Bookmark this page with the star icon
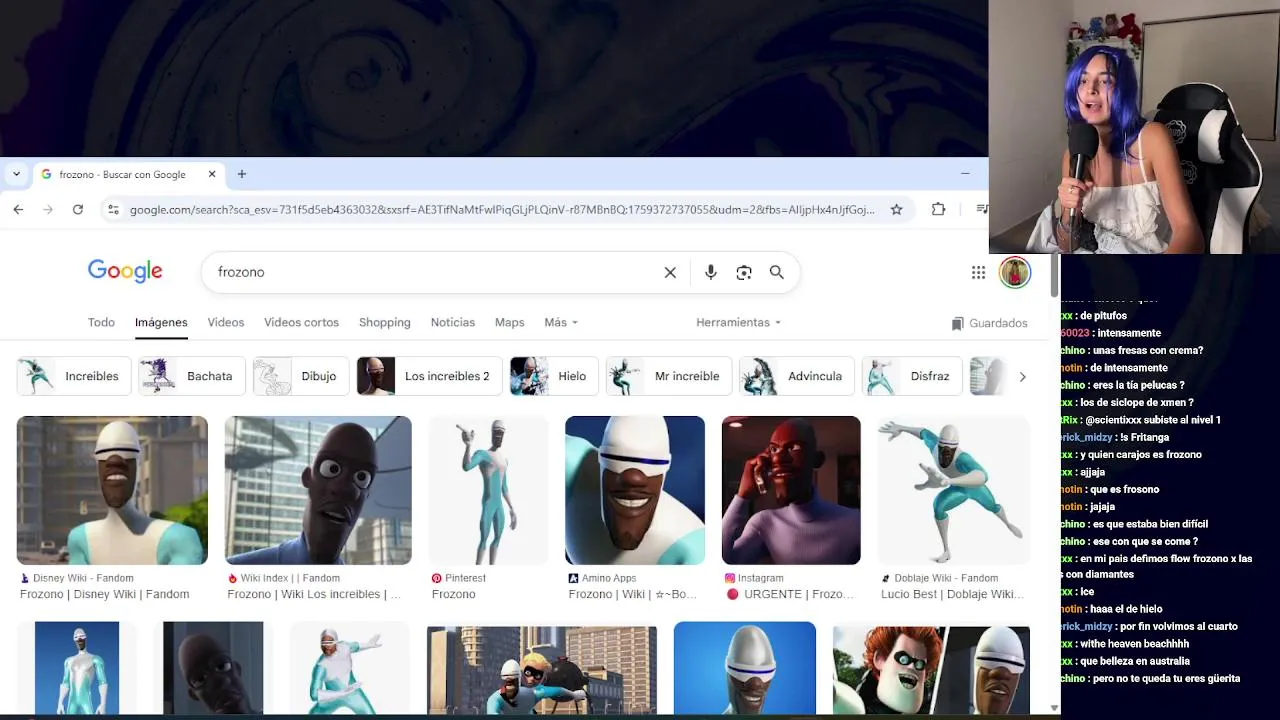Screen dimensions: 1280x720 (x=896, y=209)
